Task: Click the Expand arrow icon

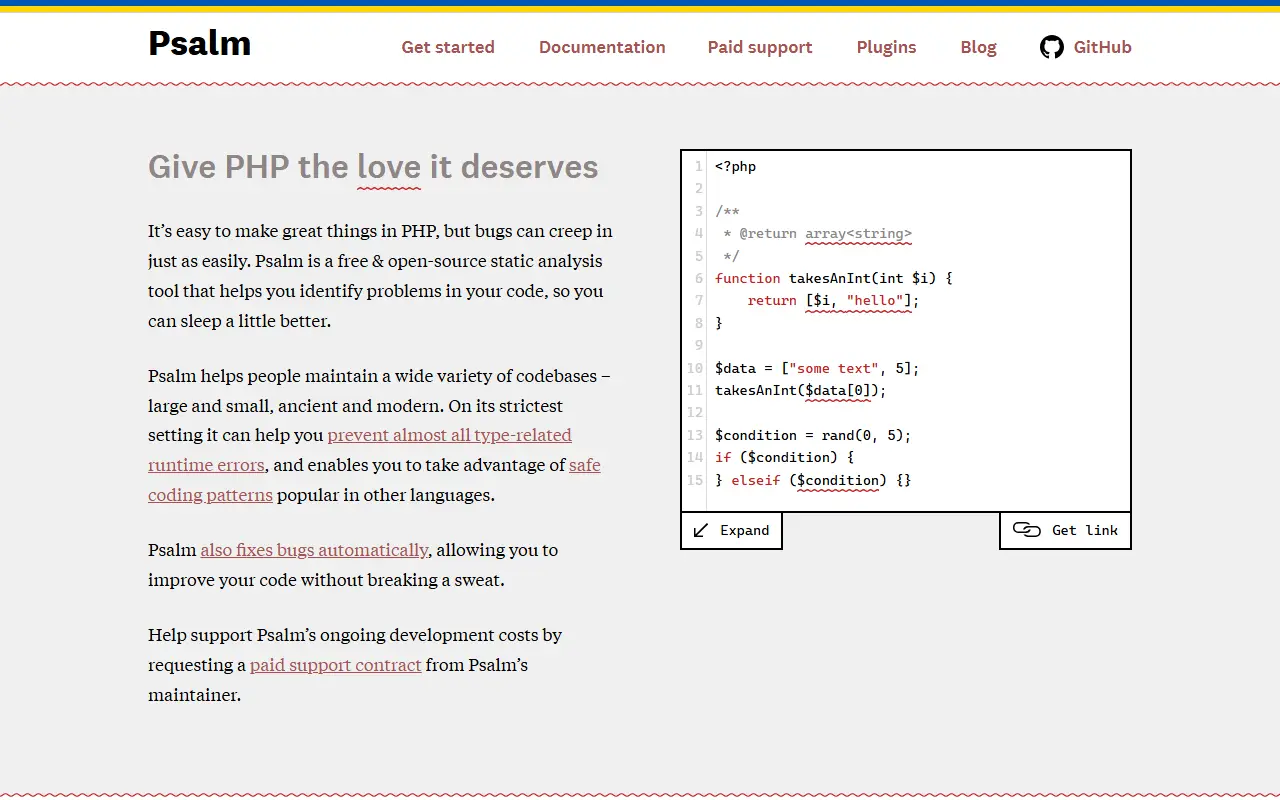Action: pos(701,530)
